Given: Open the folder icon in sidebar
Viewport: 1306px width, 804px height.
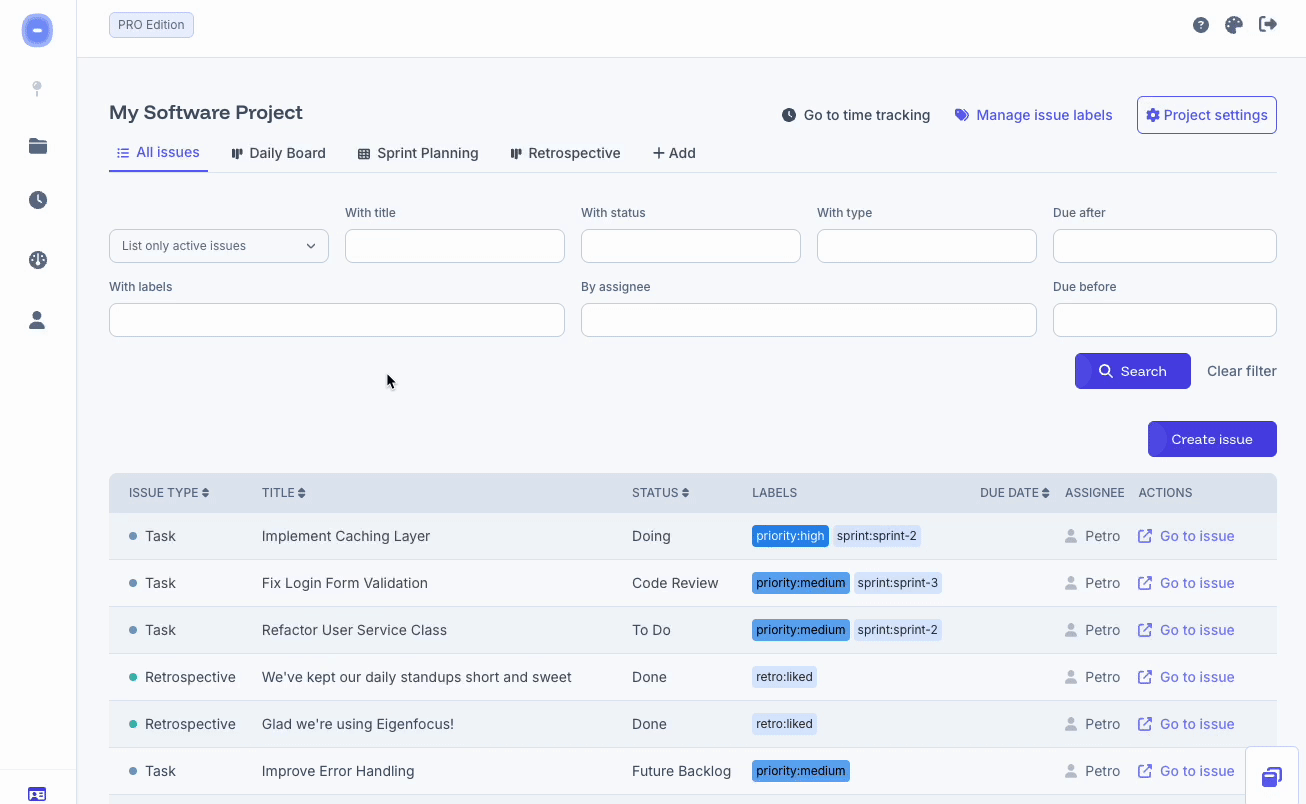Looking at the screenshot, I should tap(38, 146).
